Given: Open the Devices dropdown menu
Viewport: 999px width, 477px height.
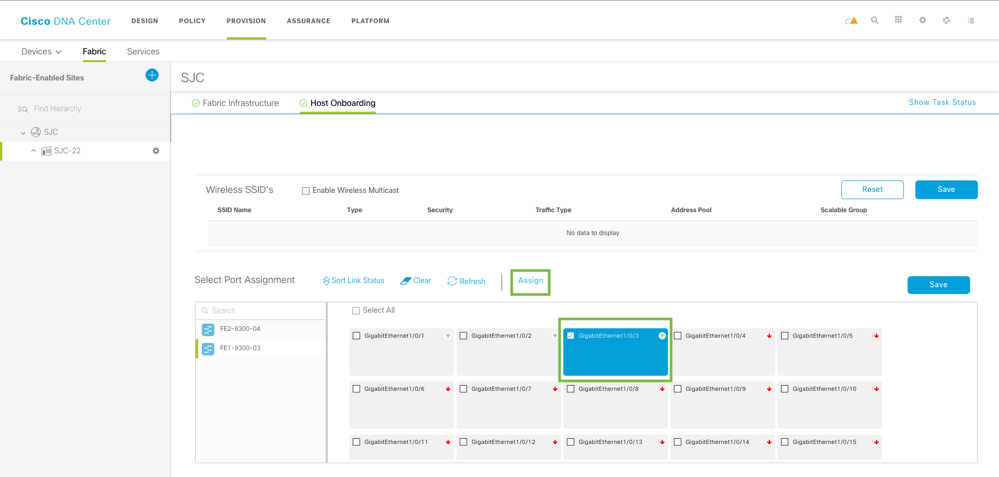Looking at the screenshot, I should tap(41, 52).
